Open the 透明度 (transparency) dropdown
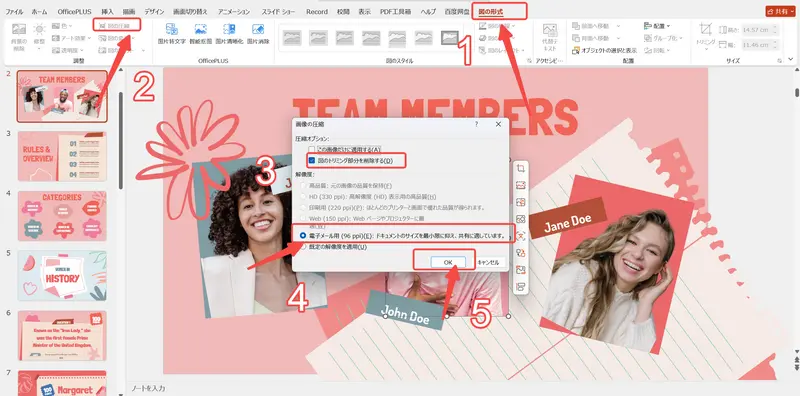Viewport: 800px width, 396px height. 67,51
